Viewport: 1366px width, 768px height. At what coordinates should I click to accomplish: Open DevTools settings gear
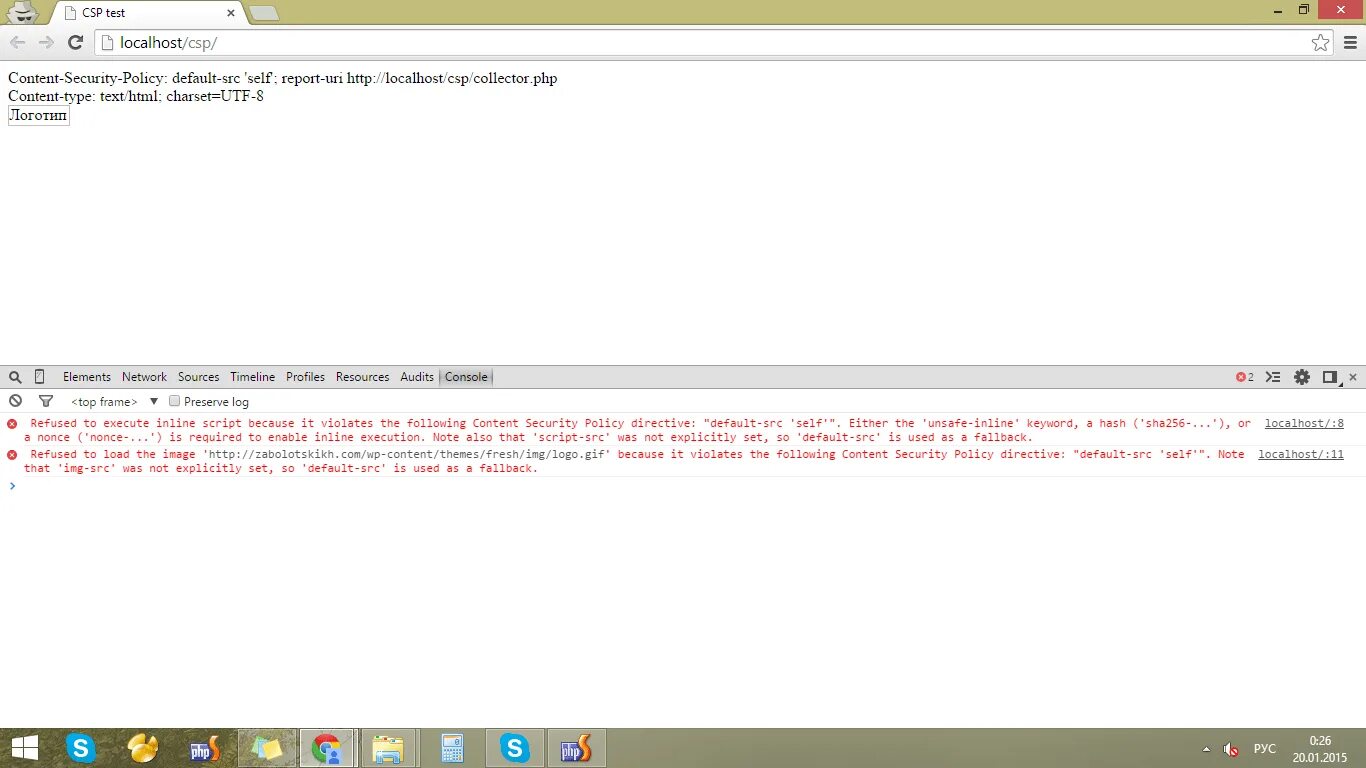pyautogui.click(x=1302, y=377)
